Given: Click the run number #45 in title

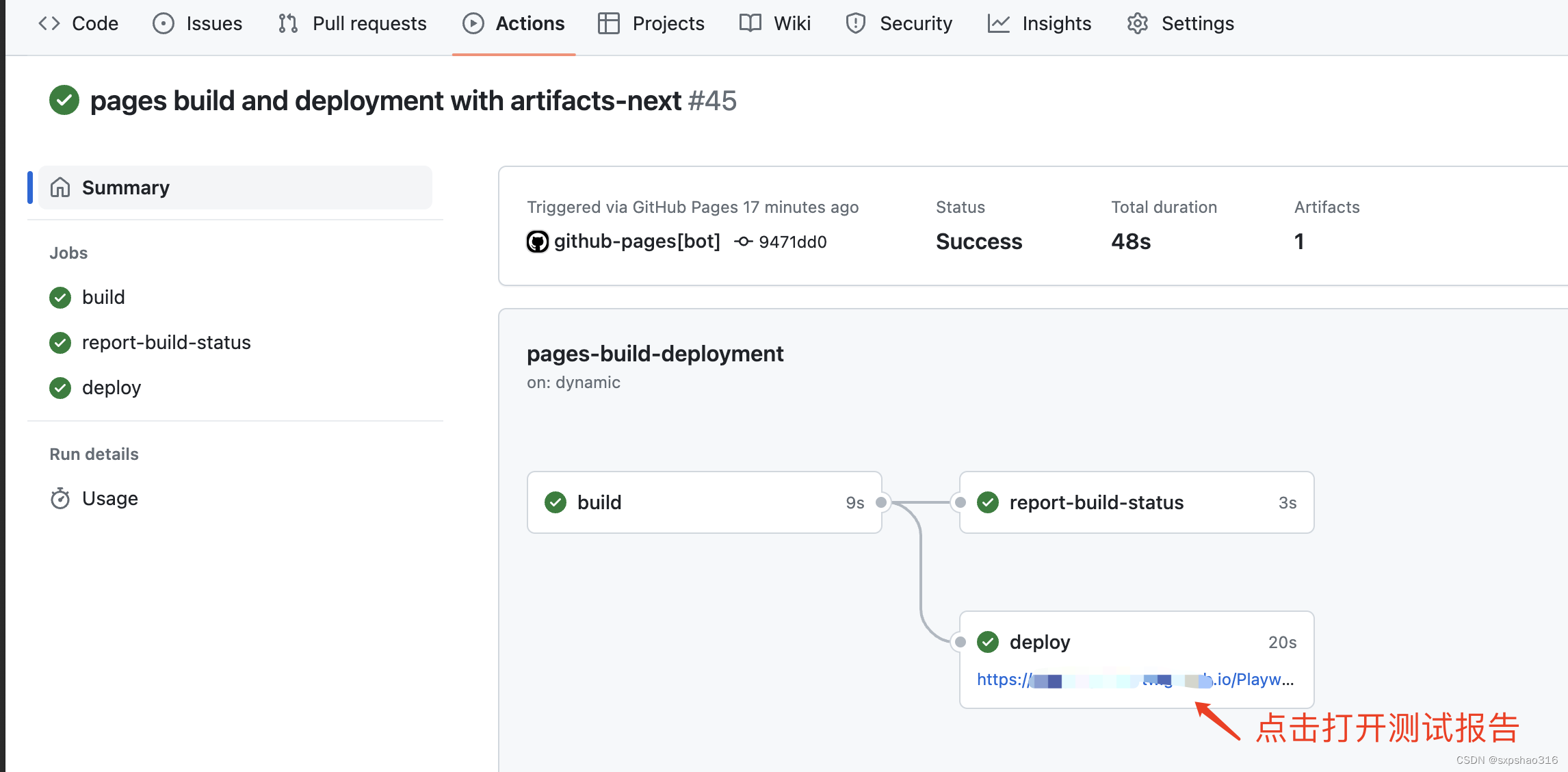Looking at the screenshot, I should (x=712, y=101).
